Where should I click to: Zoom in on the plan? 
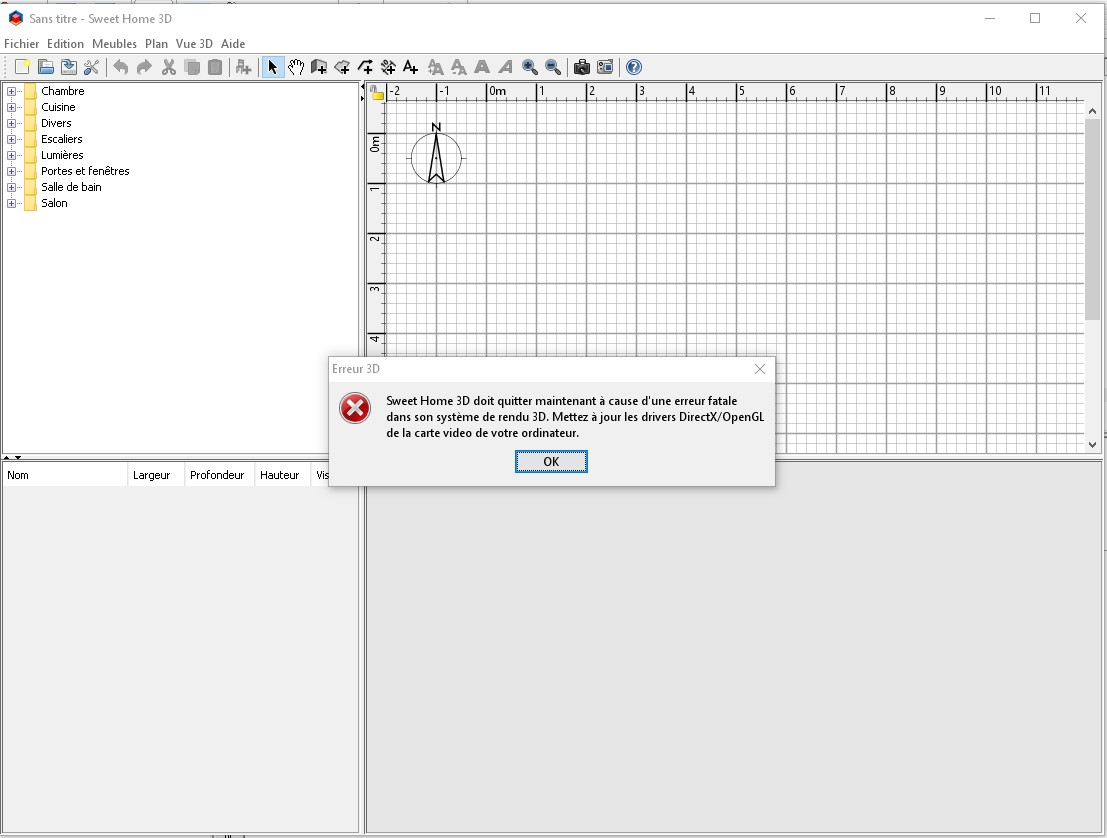point(530,67)
